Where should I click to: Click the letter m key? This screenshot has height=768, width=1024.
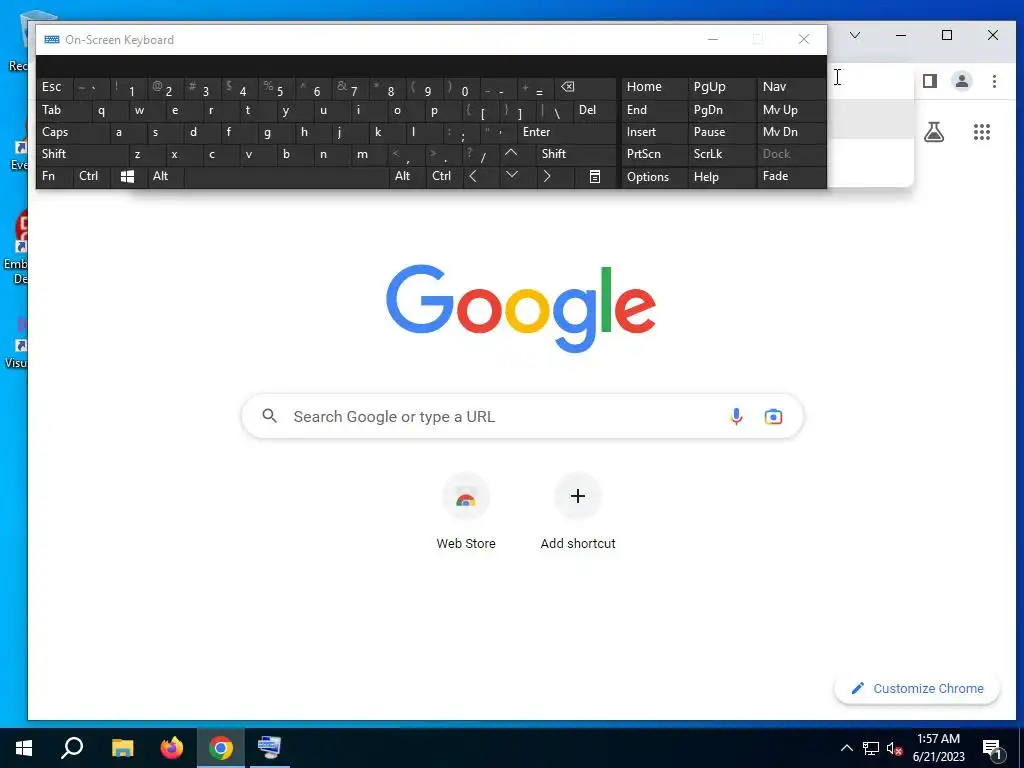(x=370, y=154)
